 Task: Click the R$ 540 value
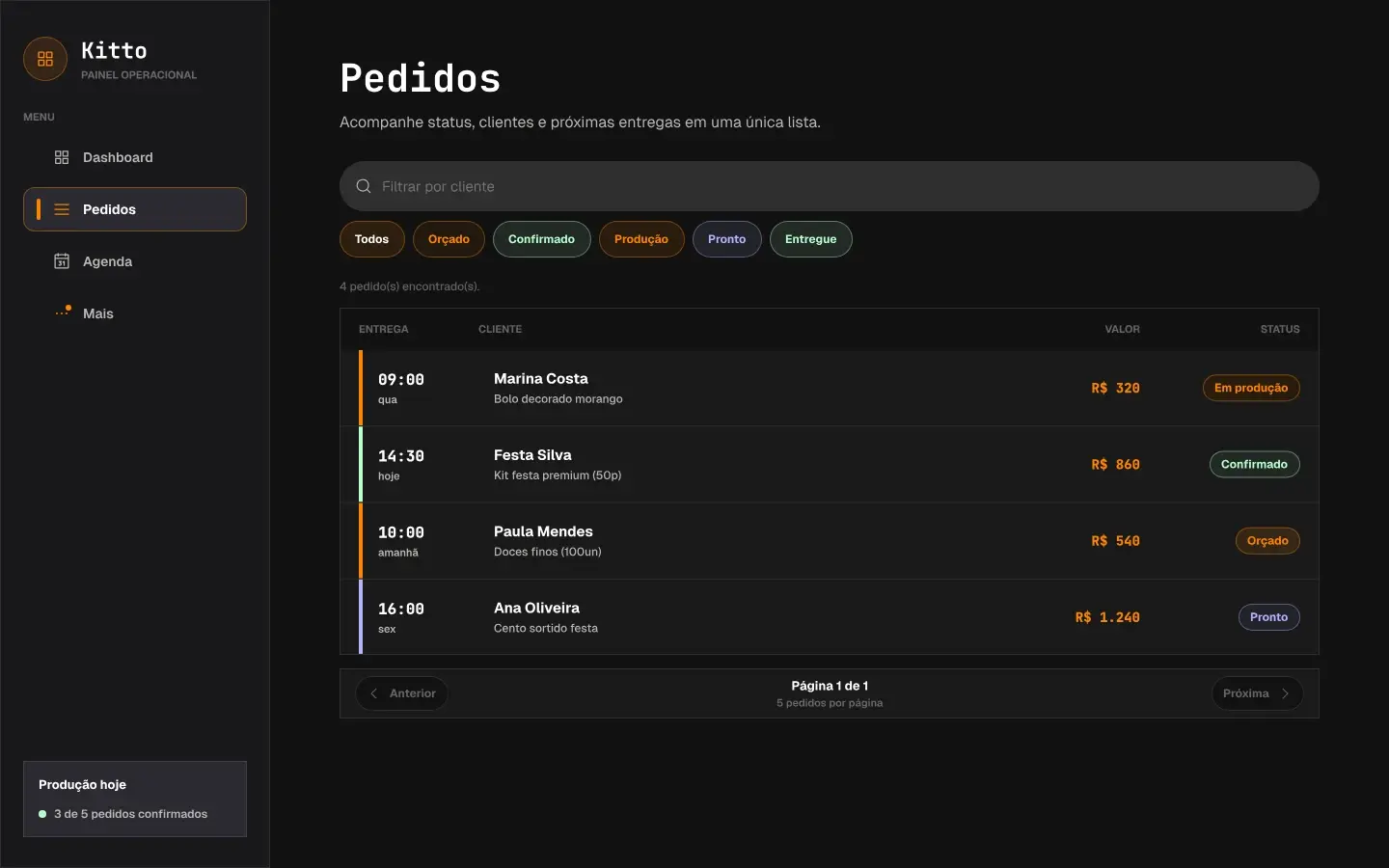click(x=1115, y=541)
